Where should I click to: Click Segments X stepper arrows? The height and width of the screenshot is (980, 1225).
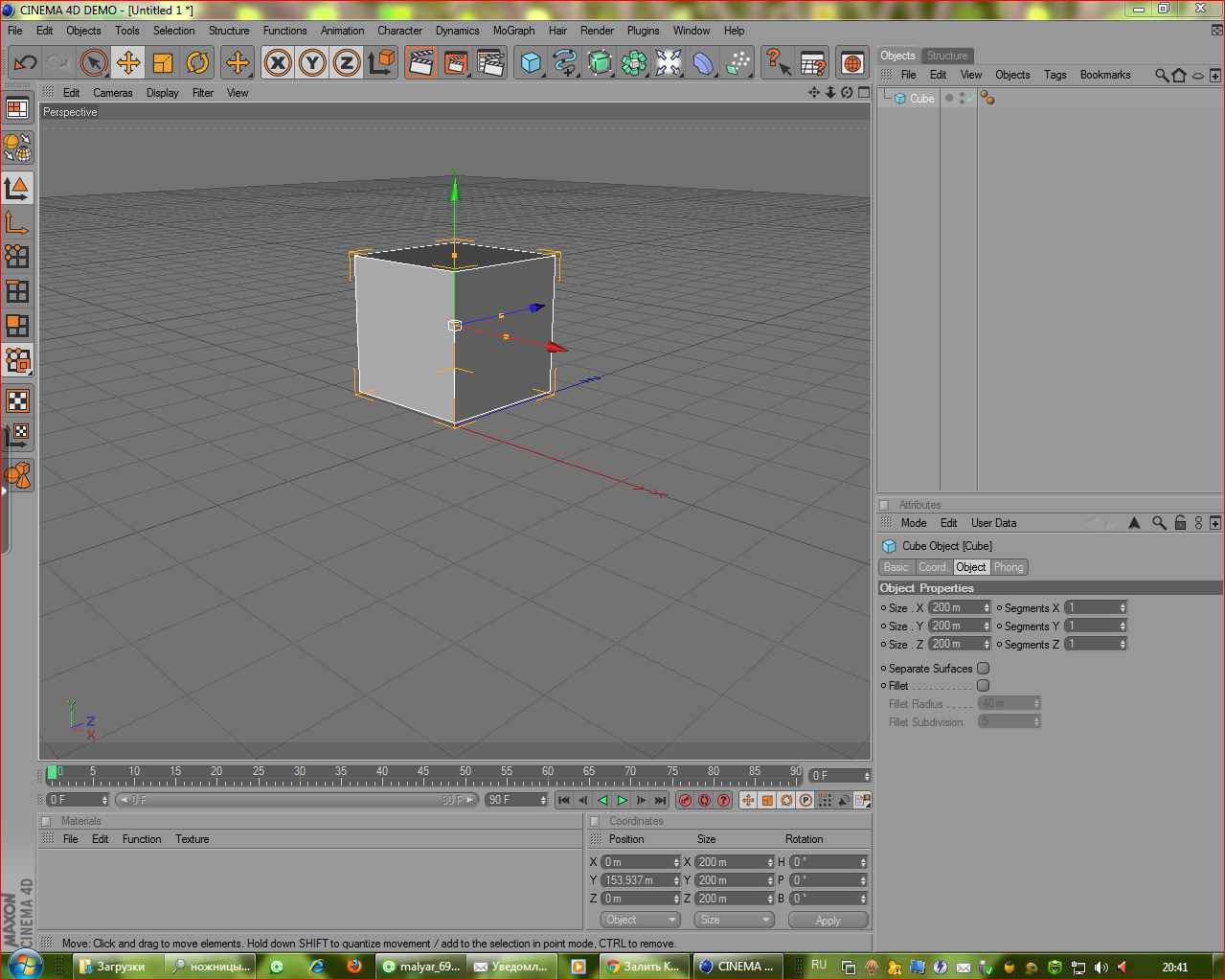point(1123,607)
